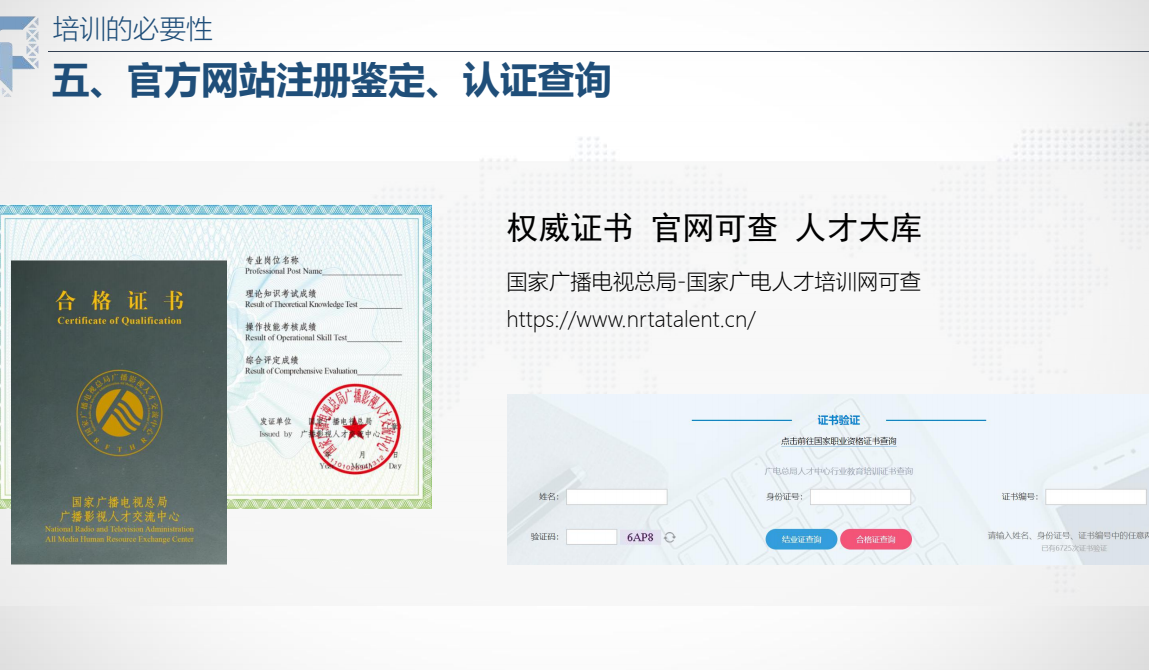
Task: Click the 证书编号 input field
Action: [1096, 497]
